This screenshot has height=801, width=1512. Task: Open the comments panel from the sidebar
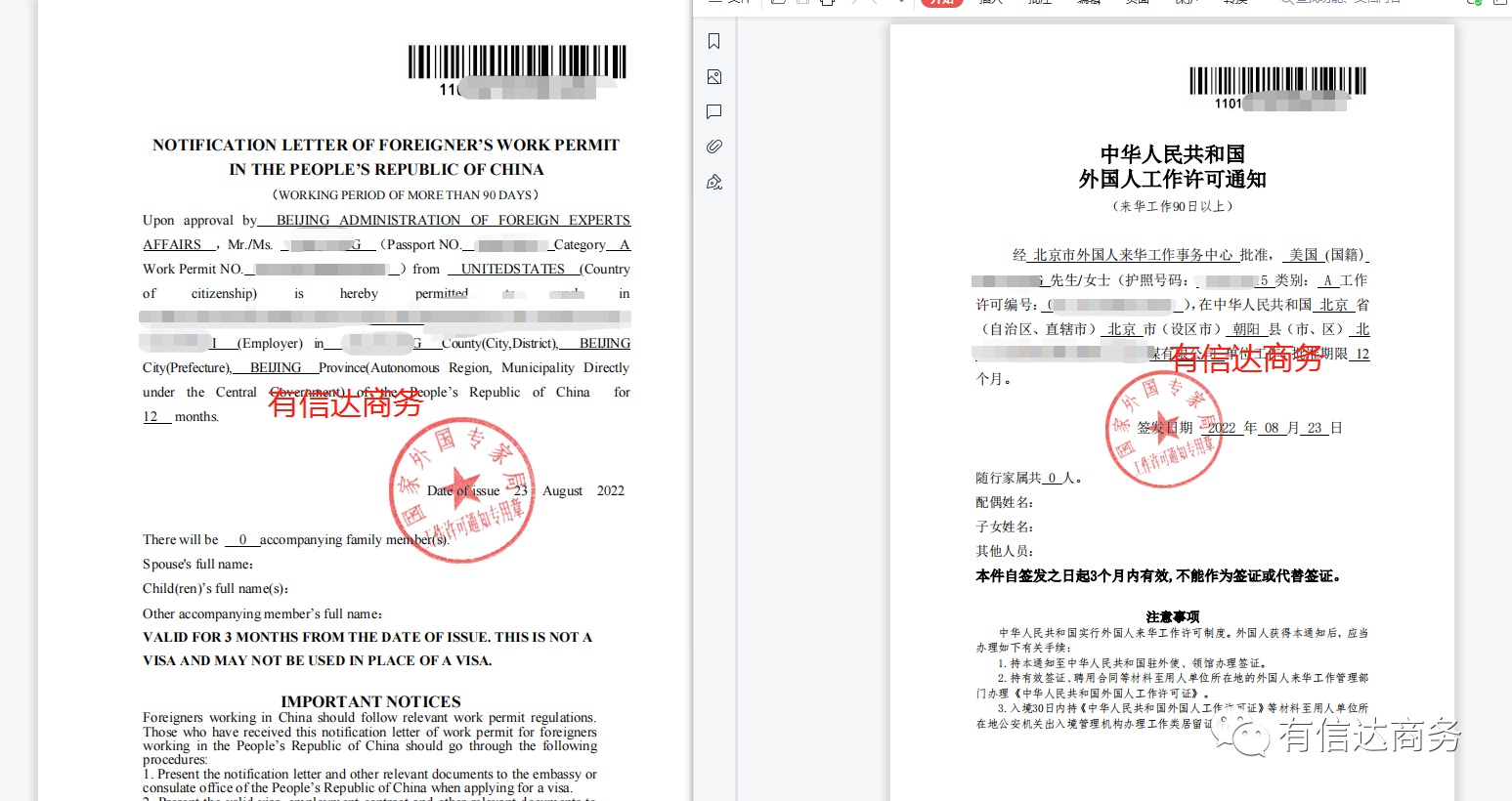pyautogui.click(x=713, y=111)
